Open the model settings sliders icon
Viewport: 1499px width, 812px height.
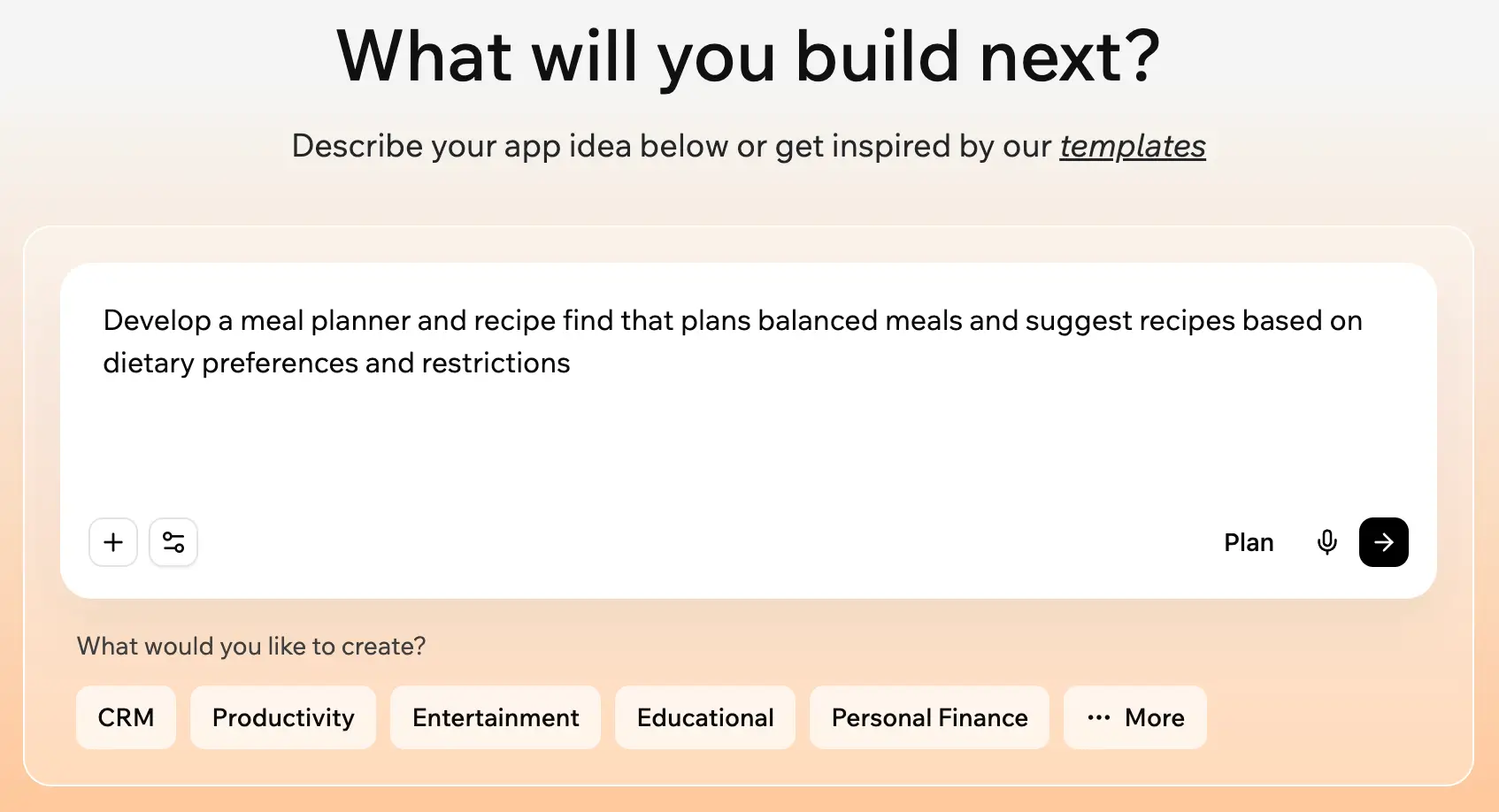[x=173, y=542]
